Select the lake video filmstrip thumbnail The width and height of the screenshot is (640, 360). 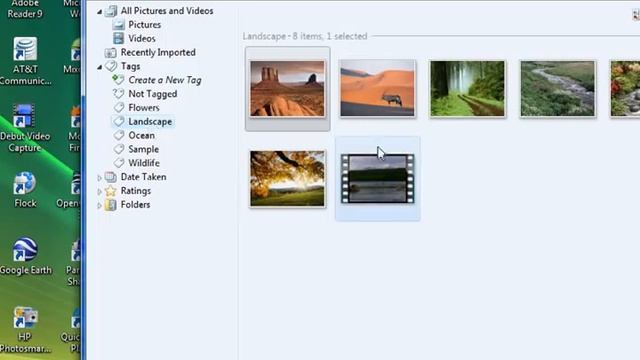(x=378, y=178)
